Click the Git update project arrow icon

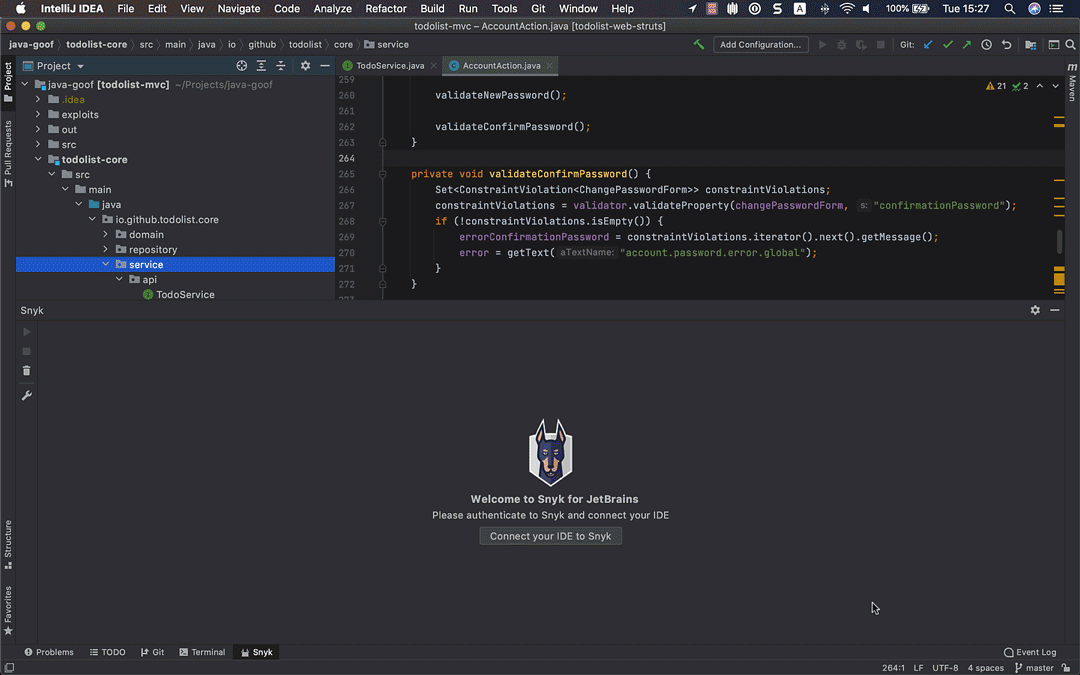(x=928, y=45)
